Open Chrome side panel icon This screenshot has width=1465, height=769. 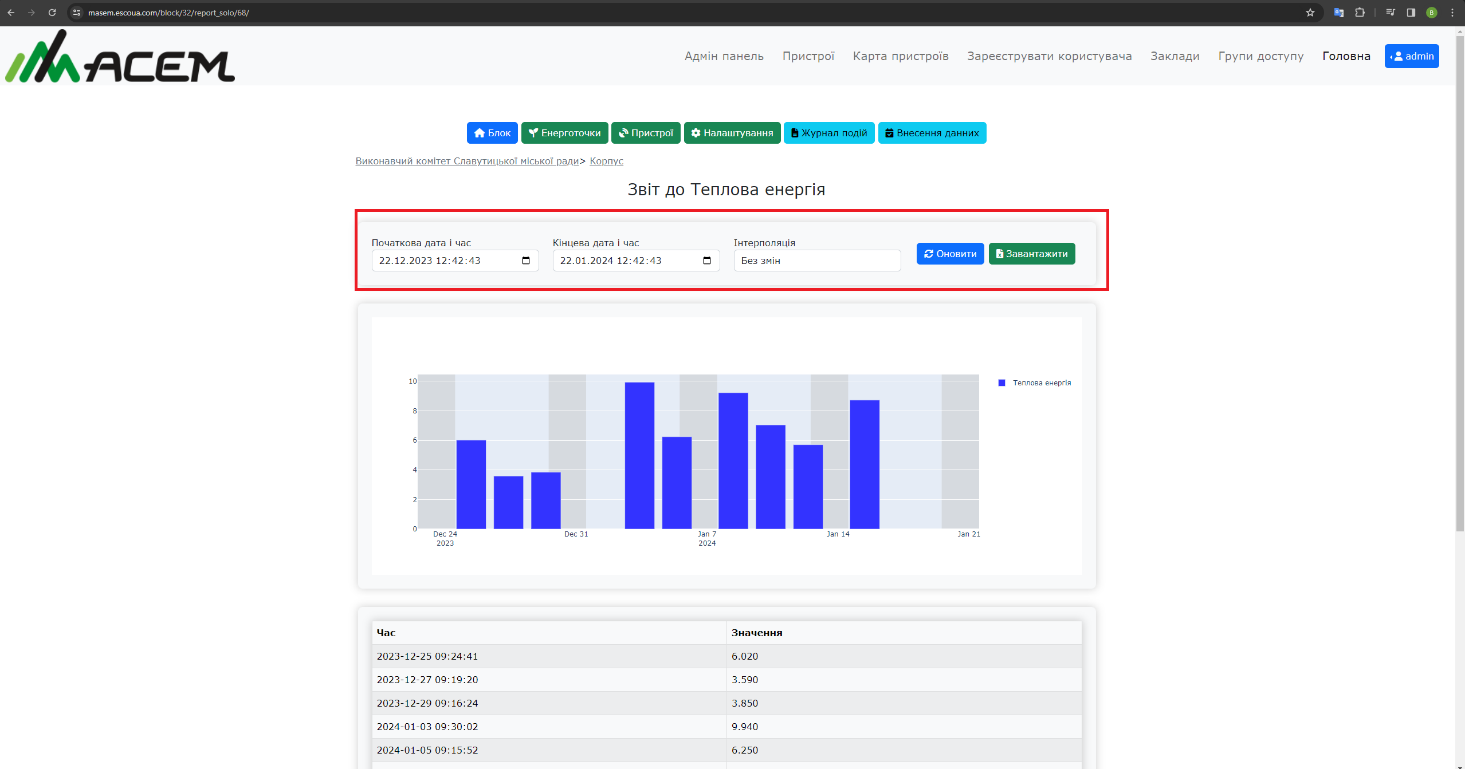click(1411, 12)
